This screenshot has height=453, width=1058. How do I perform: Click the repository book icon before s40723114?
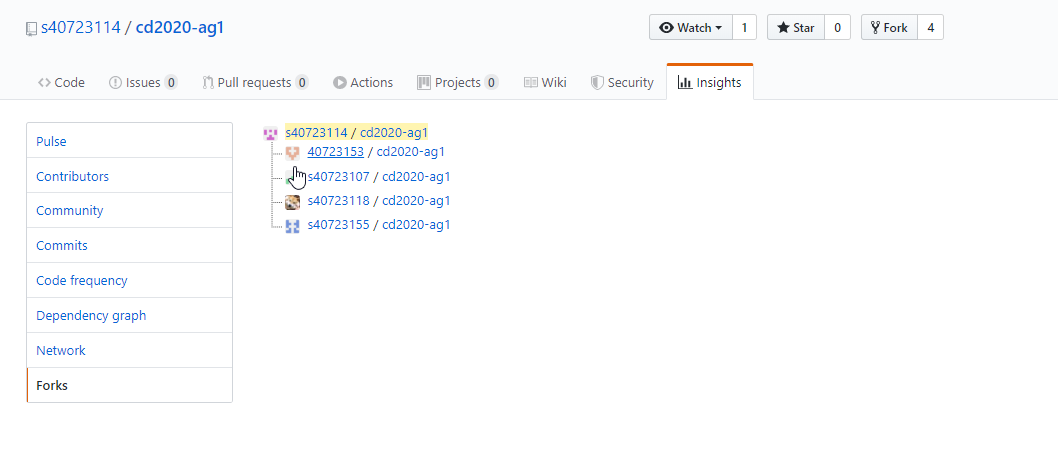click(x=32, y=28)
